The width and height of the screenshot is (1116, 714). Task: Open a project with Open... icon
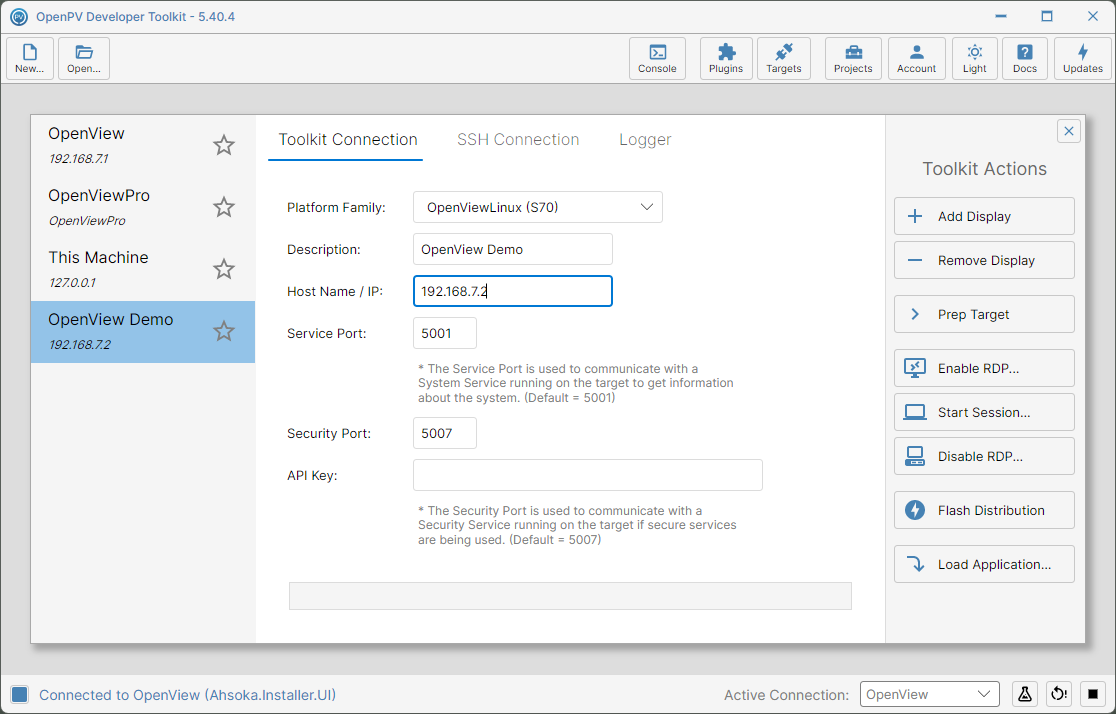[x=84, y=58]
